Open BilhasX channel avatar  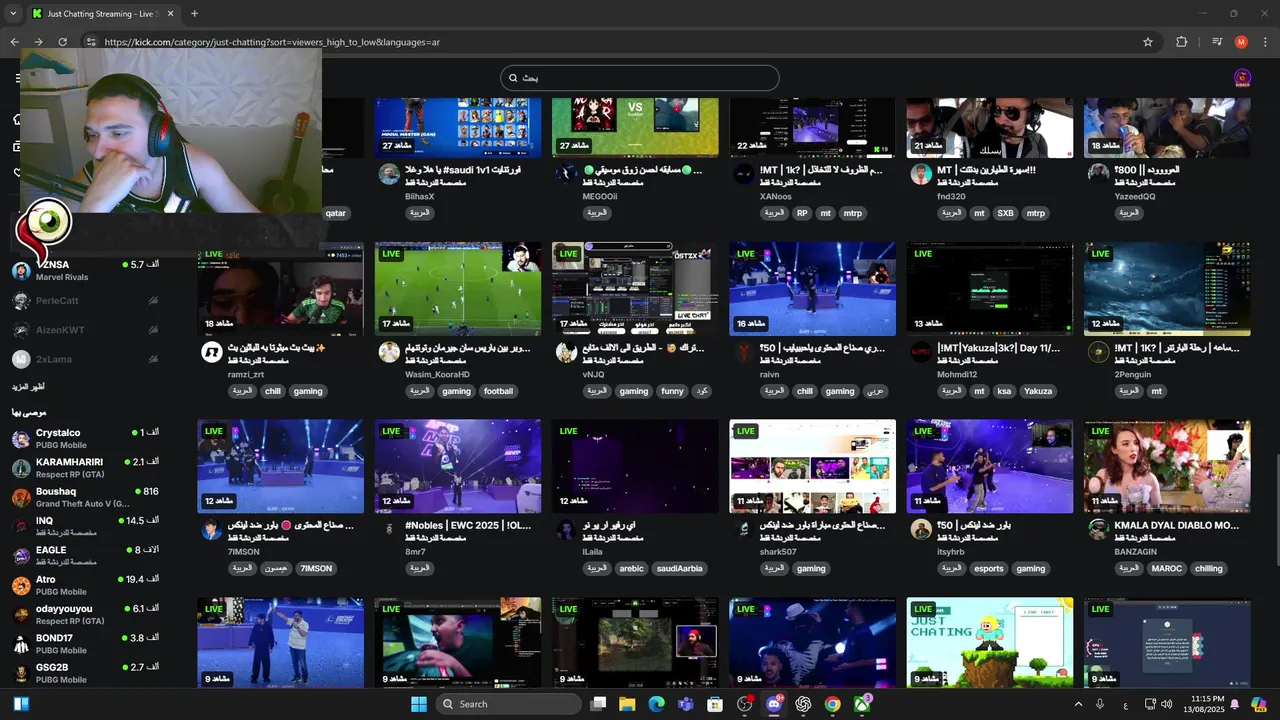389,174
